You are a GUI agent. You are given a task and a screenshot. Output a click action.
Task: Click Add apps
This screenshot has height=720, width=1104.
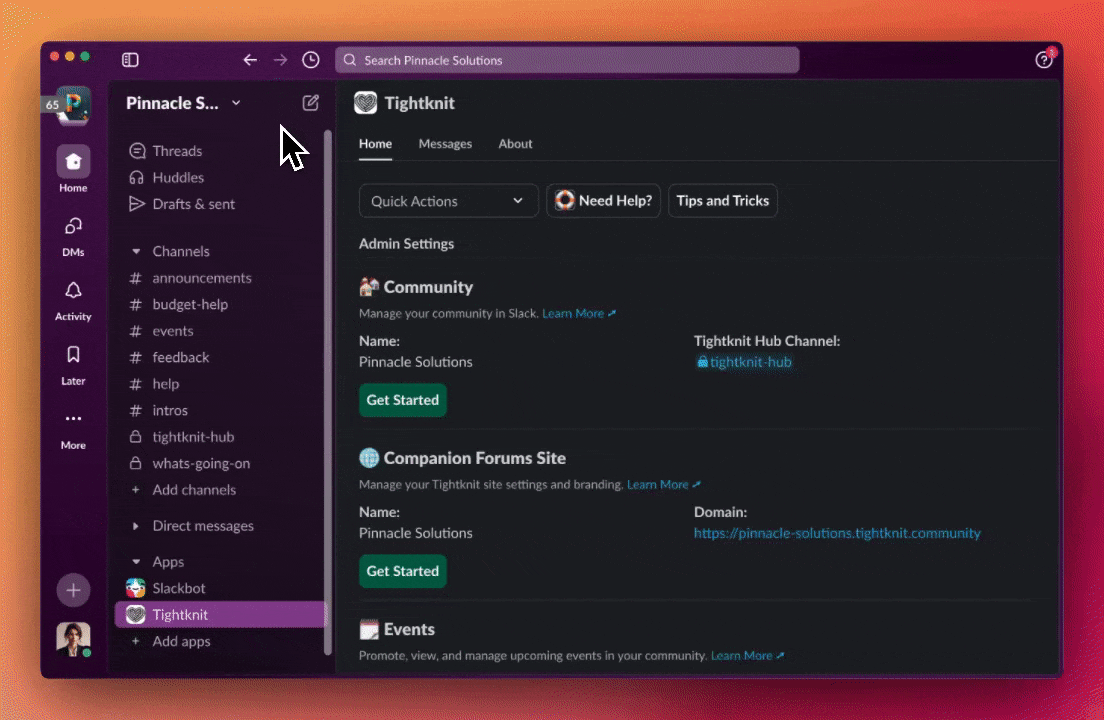pyautogui.click(x=181, y=641)
